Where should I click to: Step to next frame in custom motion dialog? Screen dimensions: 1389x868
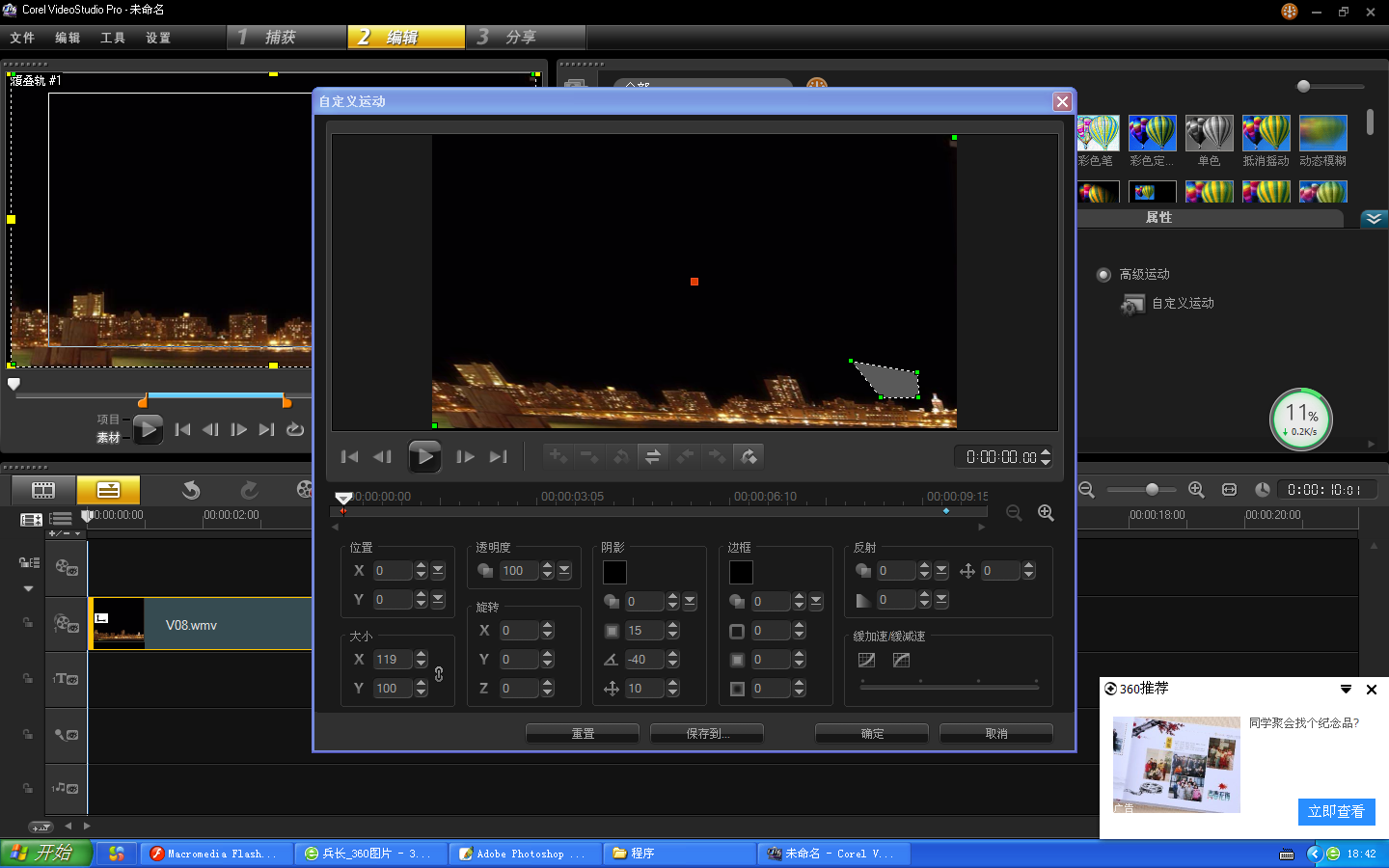465,457
